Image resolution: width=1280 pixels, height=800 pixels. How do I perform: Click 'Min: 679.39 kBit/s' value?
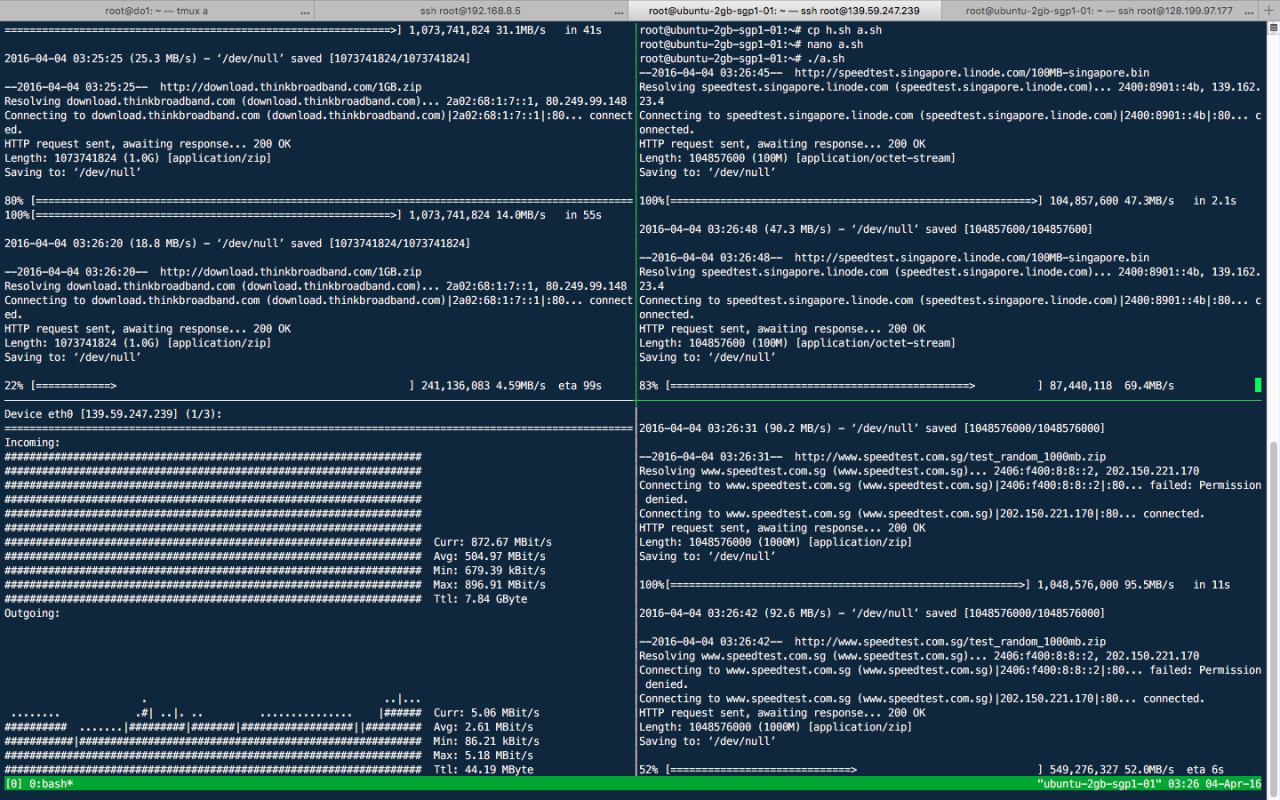pyautogui.click(x=490, y=570)
